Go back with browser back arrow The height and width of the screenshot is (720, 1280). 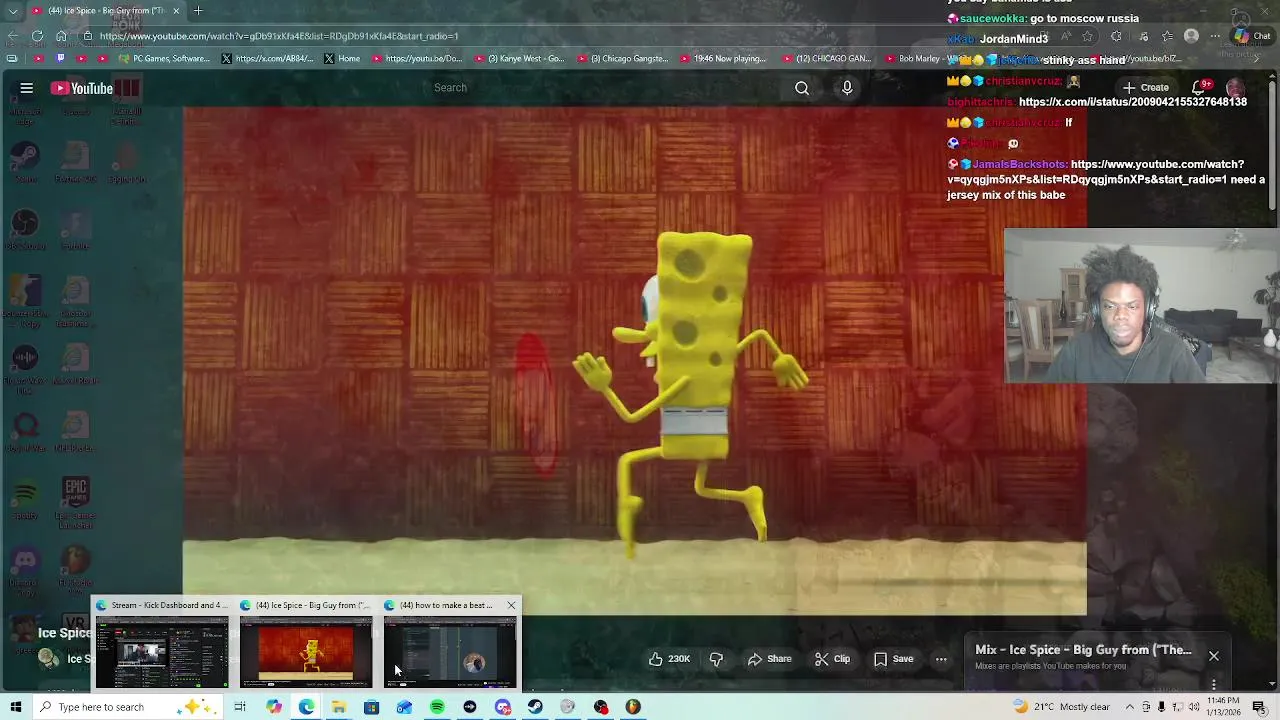[12, 36]
